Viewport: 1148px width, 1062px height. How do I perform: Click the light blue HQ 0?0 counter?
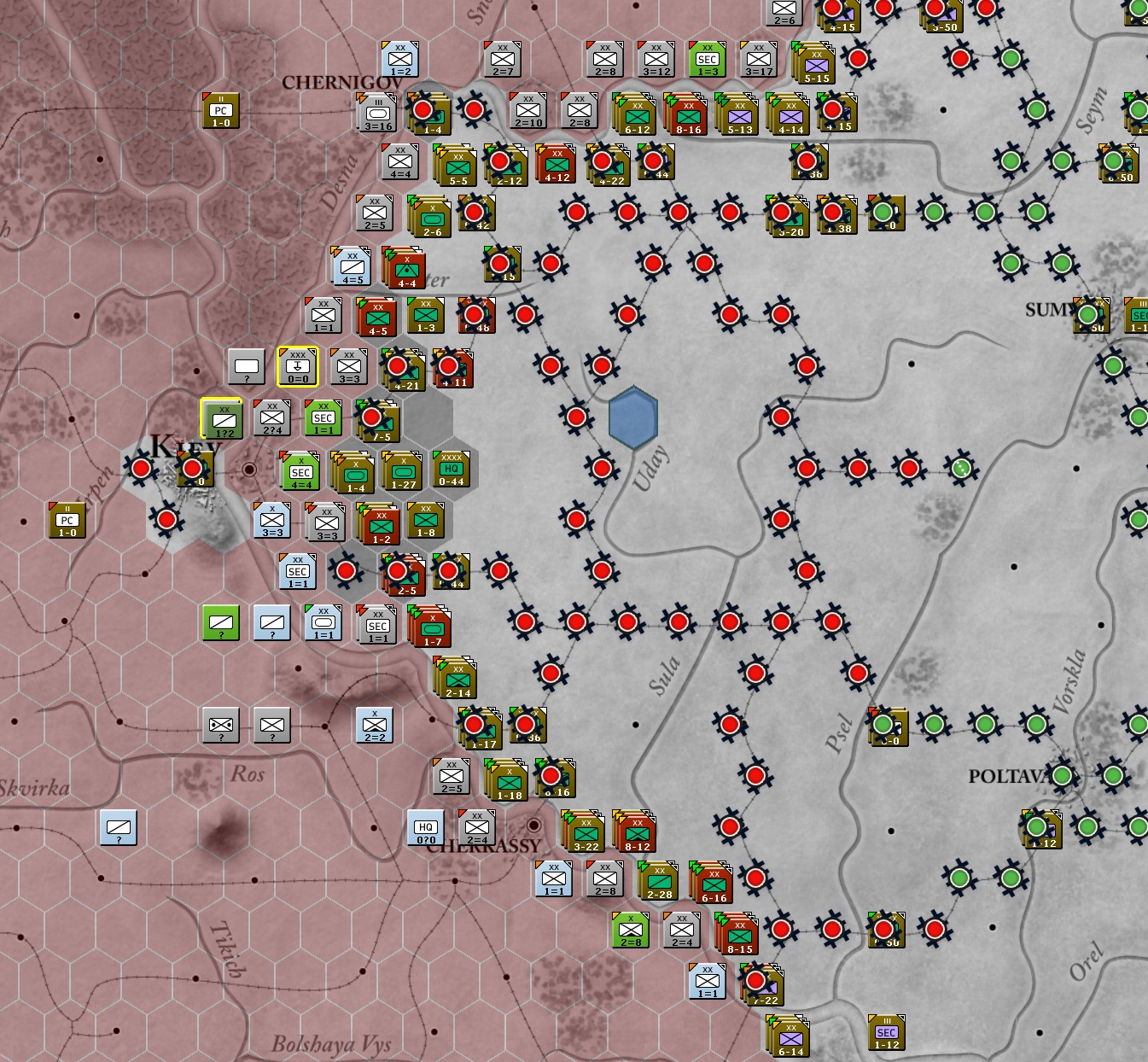(x=426, y=827)
